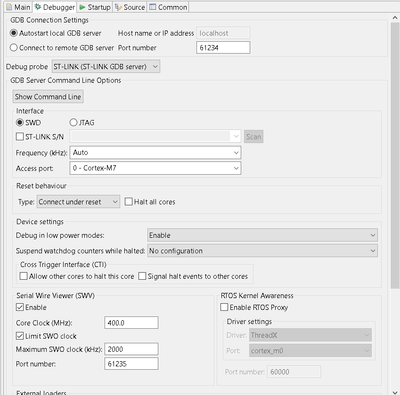Click the Scan button

pos(254,137)
